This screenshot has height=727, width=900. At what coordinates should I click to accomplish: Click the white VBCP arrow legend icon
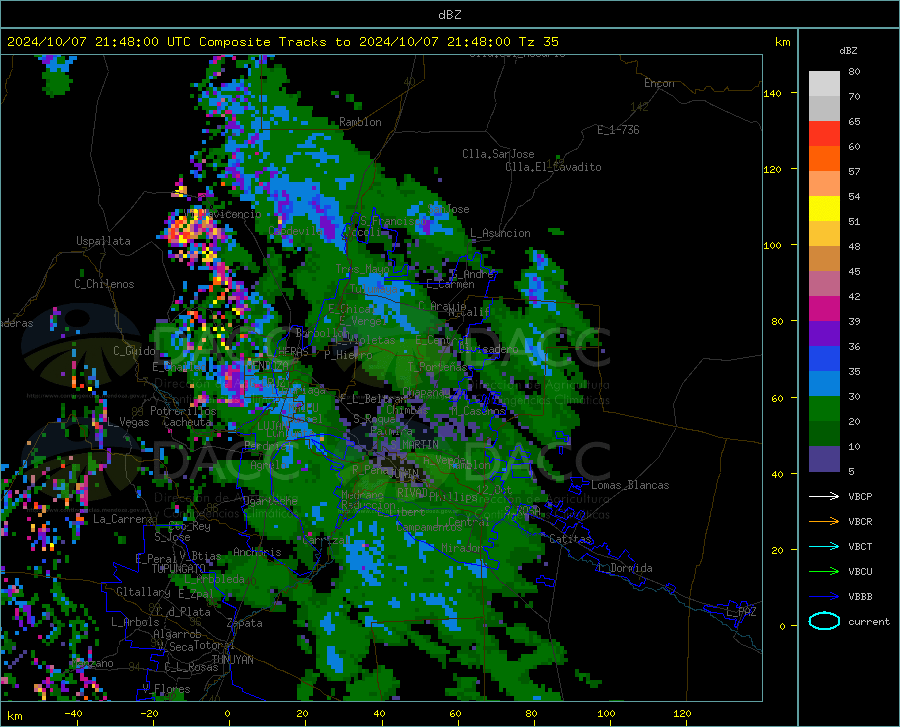824,496
